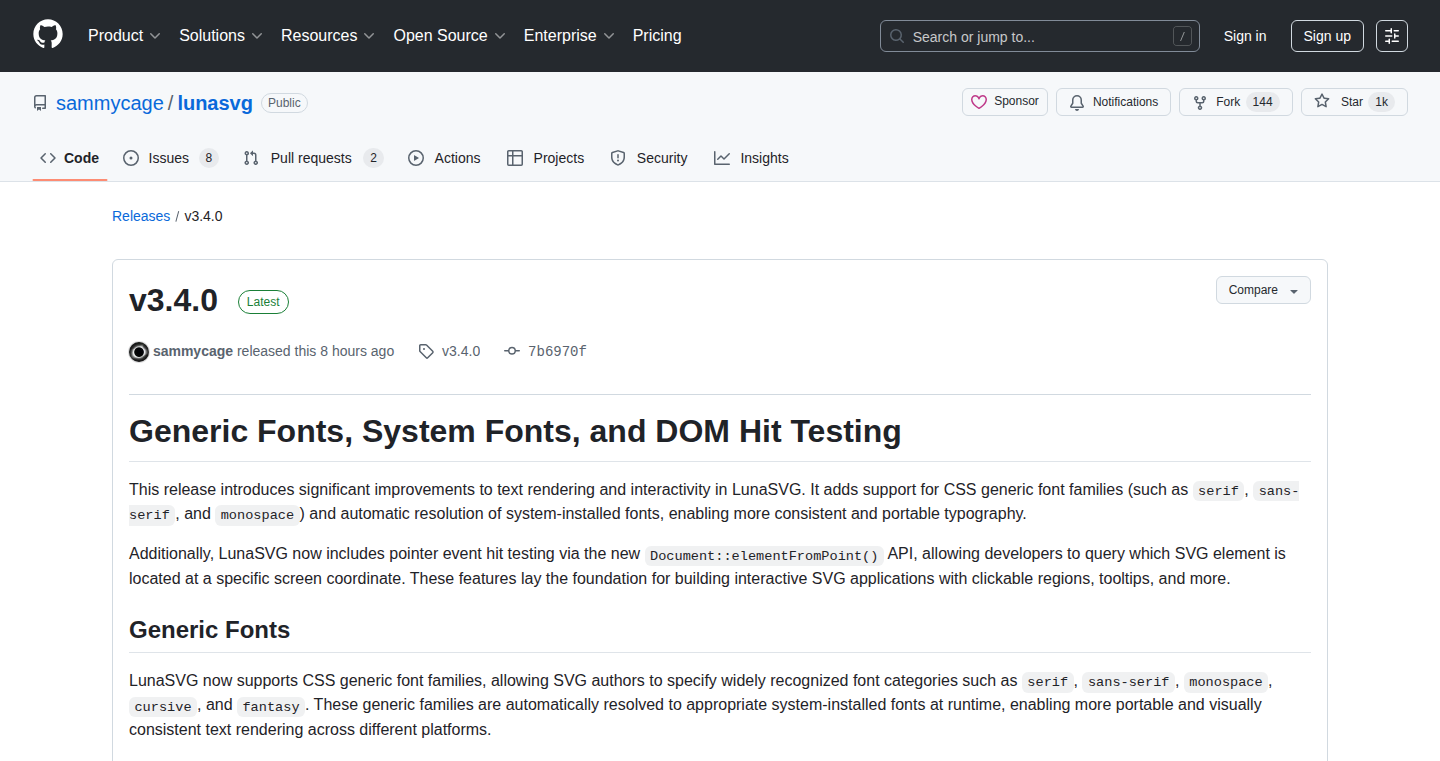Image resolution: width=1440 pixels, height=761 pixels.
Task: Switch to the Code tab
Action: pyautogui.click(x=70, y=158)
